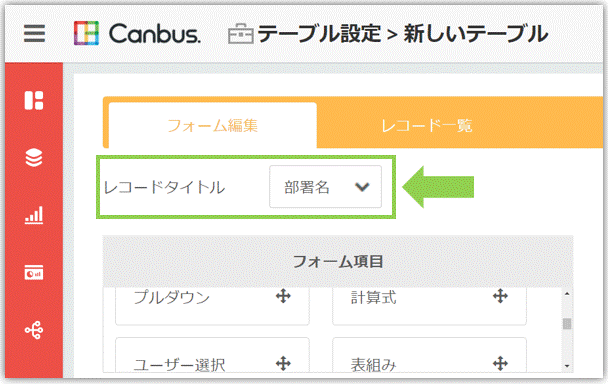
Task: Click the chevron arrow next to 部署名
Action: coord(362,187)
